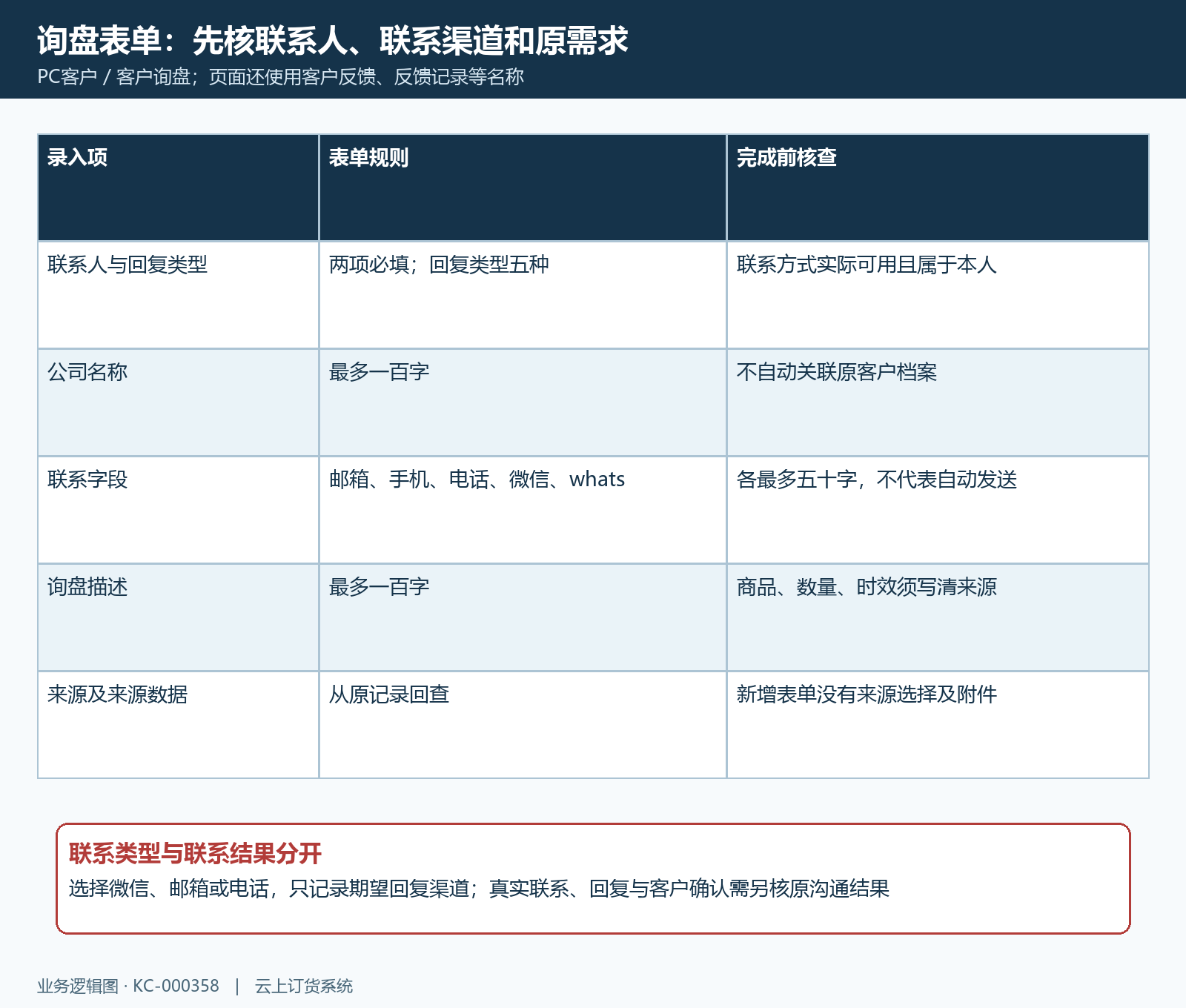1186x1008 pixels.
Task: Click the '询盘描述' cell
Action: 179,617
